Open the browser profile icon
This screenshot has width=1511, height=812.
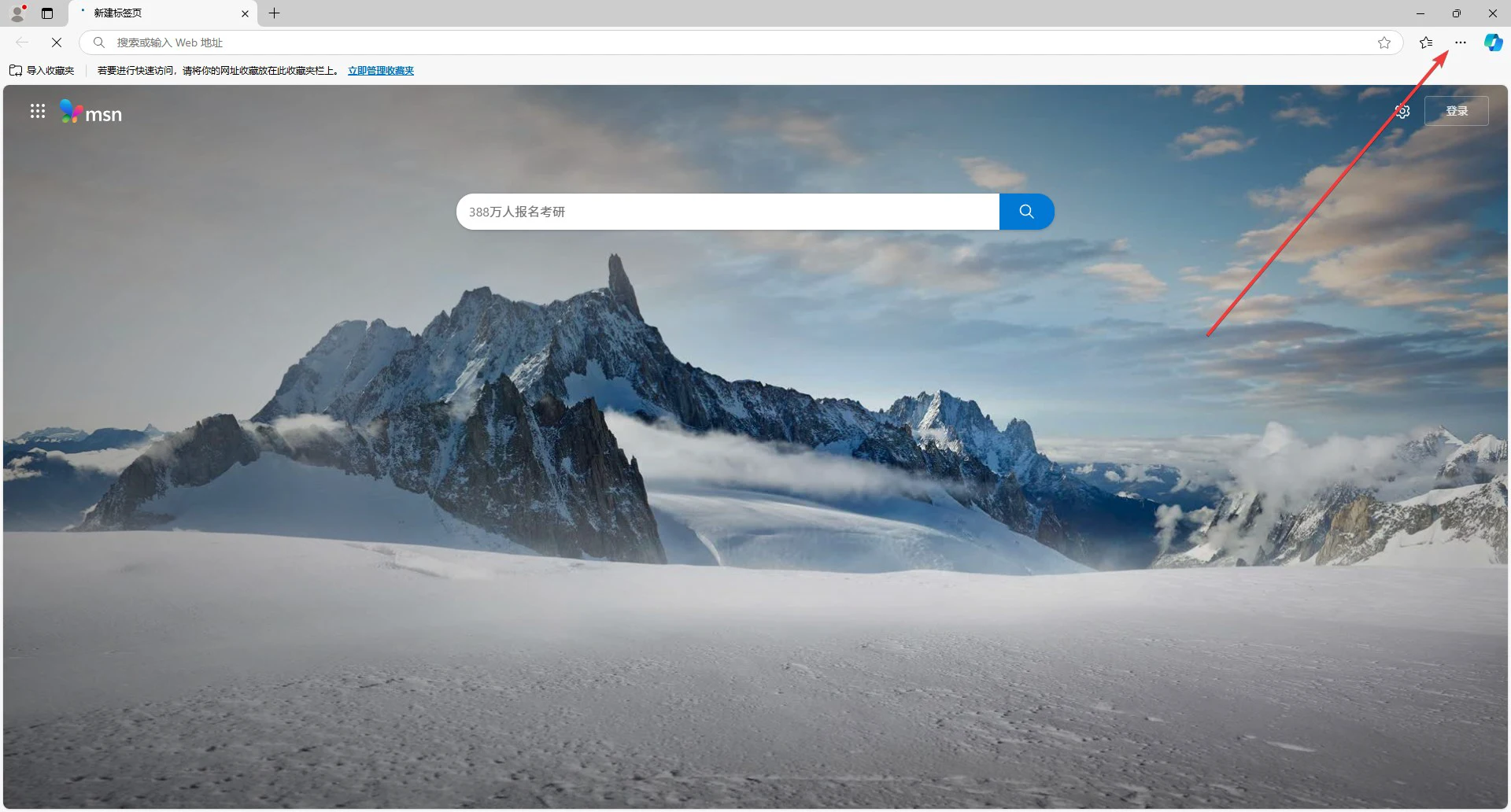pyautogui.click(x=17, y=13)
